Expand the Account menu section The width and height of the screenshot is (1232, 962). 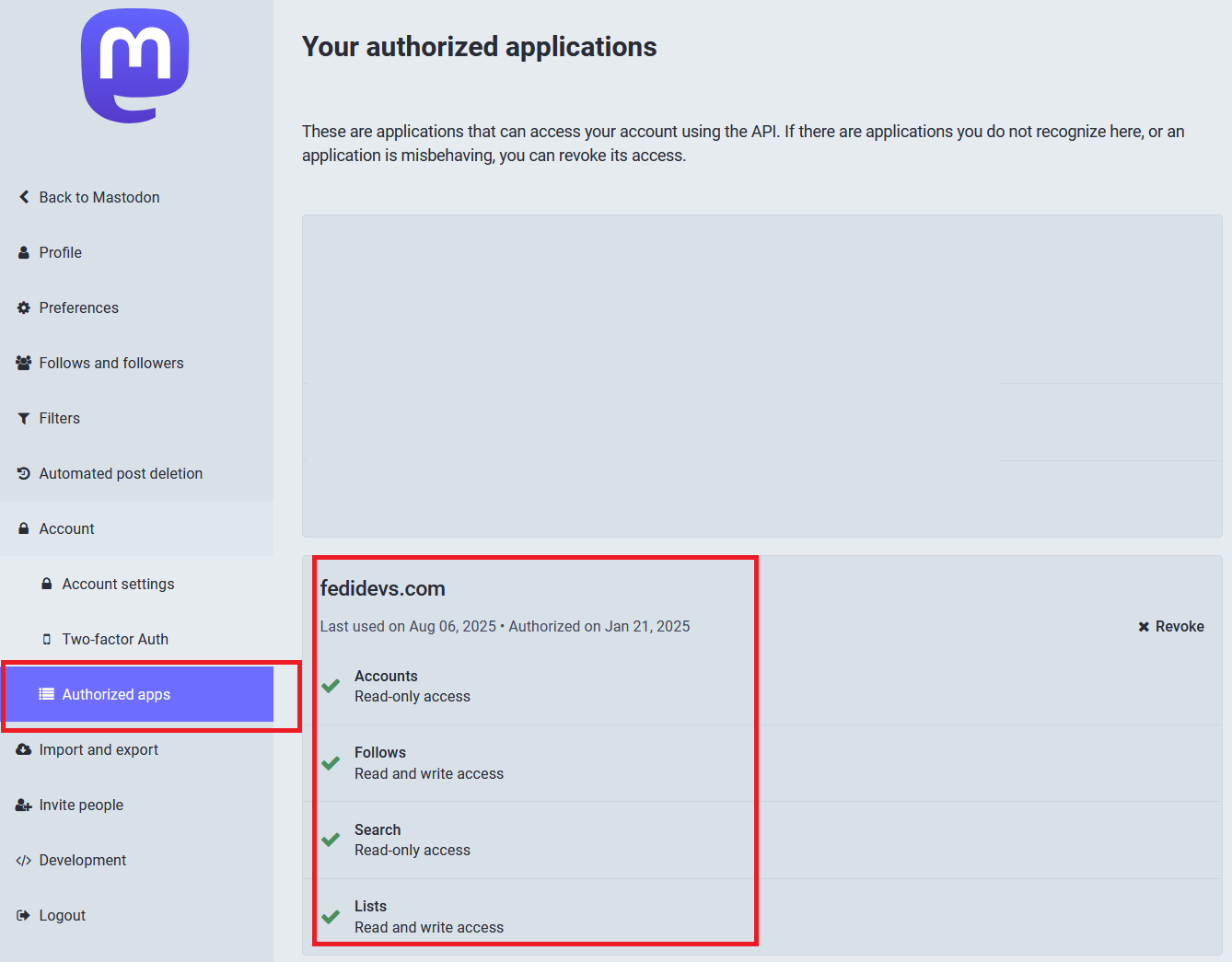coord(66,528)
